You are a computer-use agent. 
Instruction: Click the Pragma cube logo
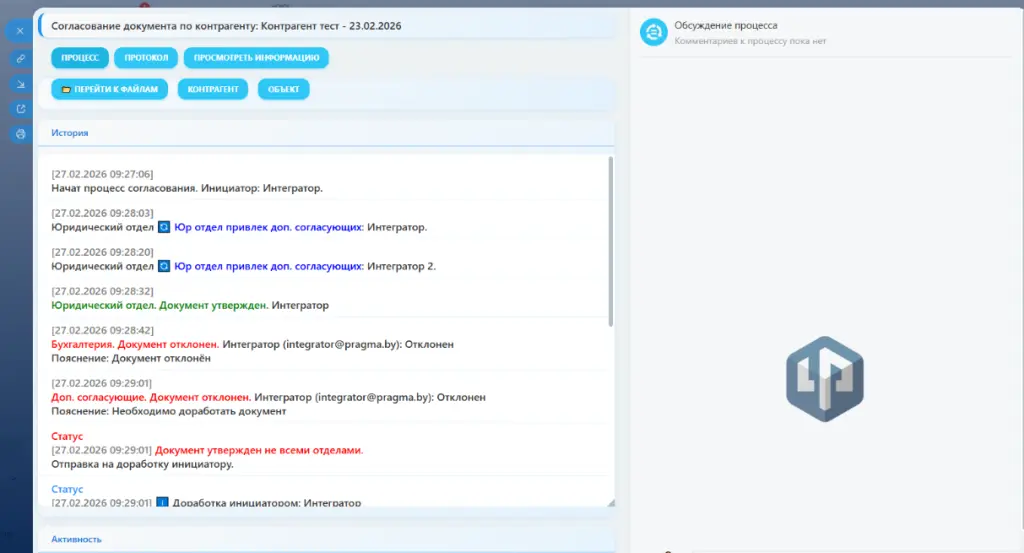pyautogui.click(x=824, y=379)
